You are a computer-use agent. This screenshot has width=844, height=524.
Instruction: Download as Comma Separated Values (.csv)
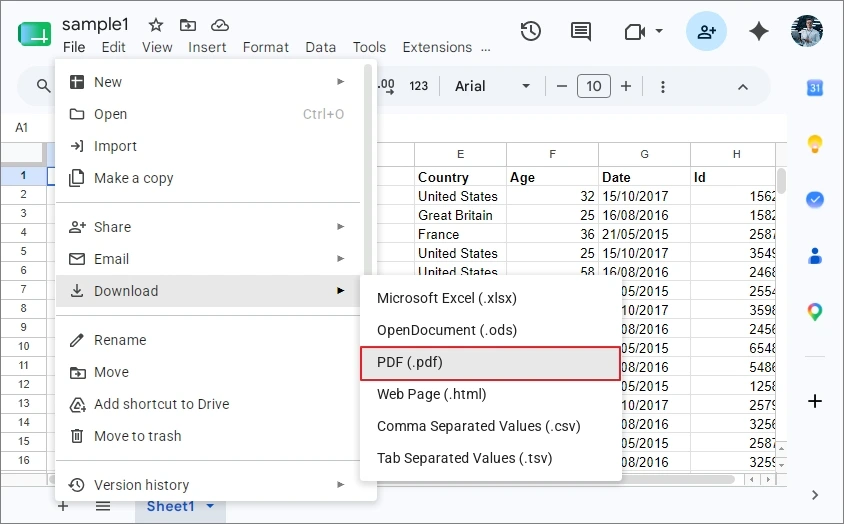click(x=490, y=426)
